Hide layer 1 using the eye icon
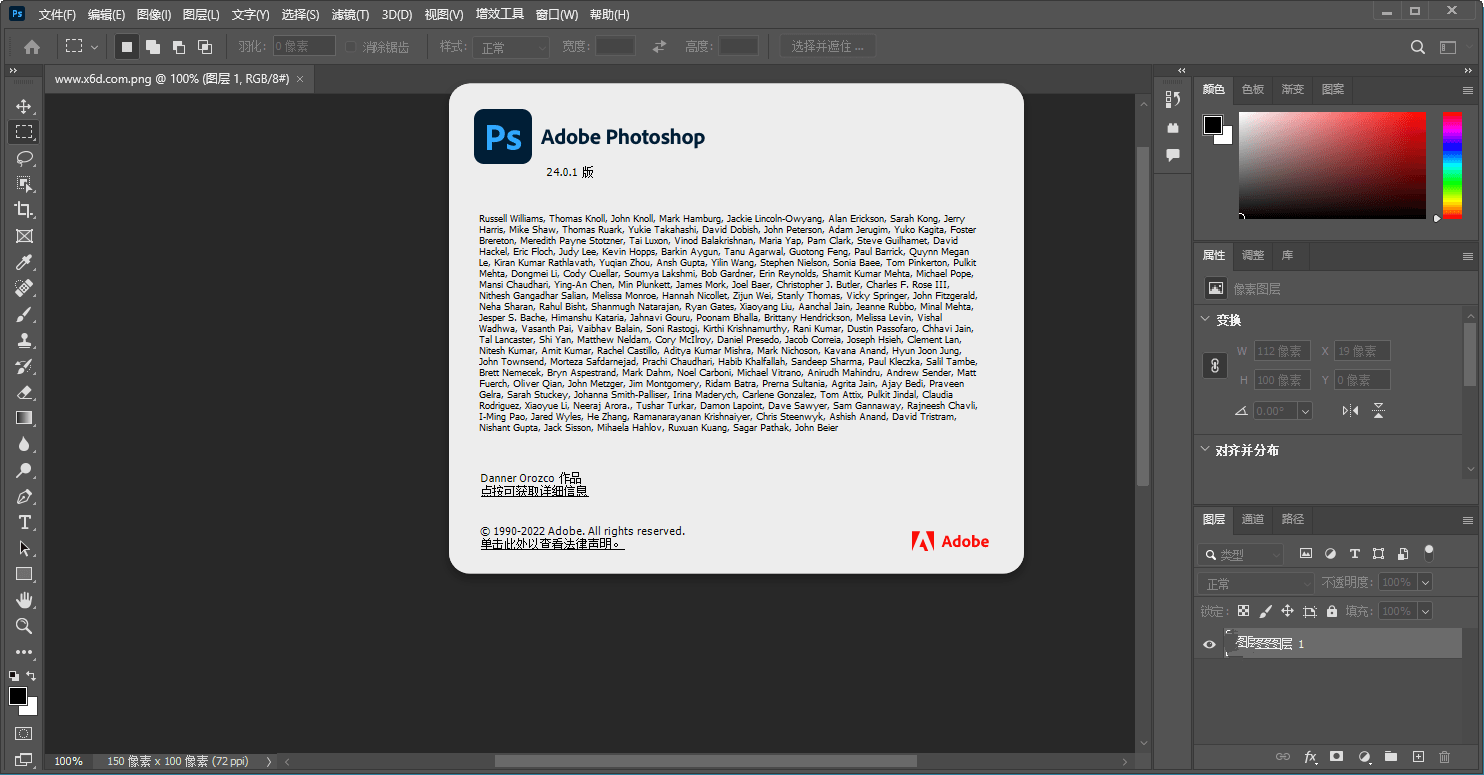The image size is (1484, 775). click(1209, 644)
